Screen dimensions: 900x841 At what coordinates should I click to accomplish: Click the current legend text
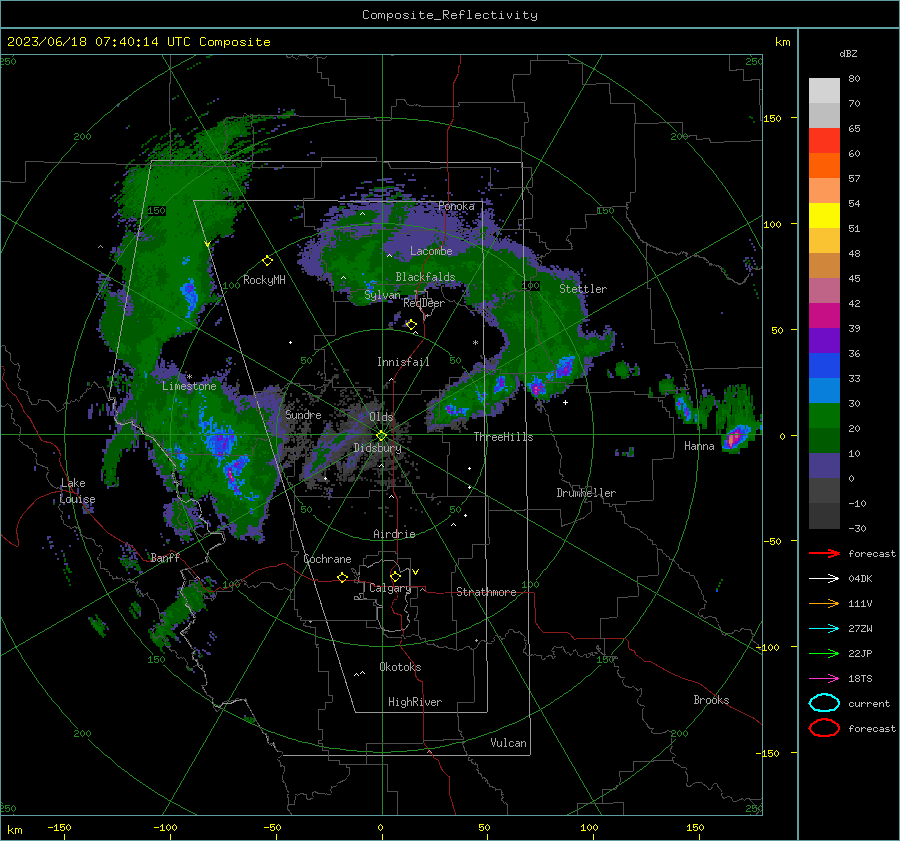point(868,703)
